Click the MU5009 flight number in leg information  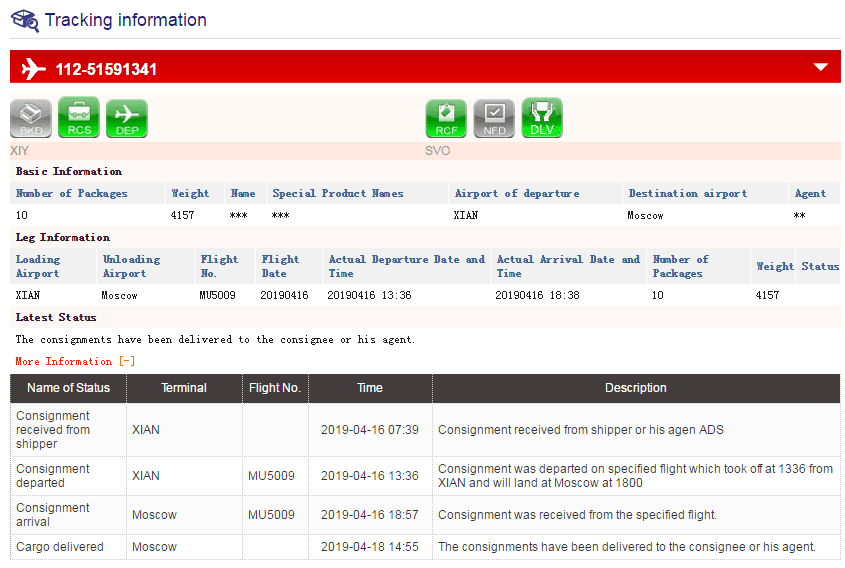click(218, 296)
